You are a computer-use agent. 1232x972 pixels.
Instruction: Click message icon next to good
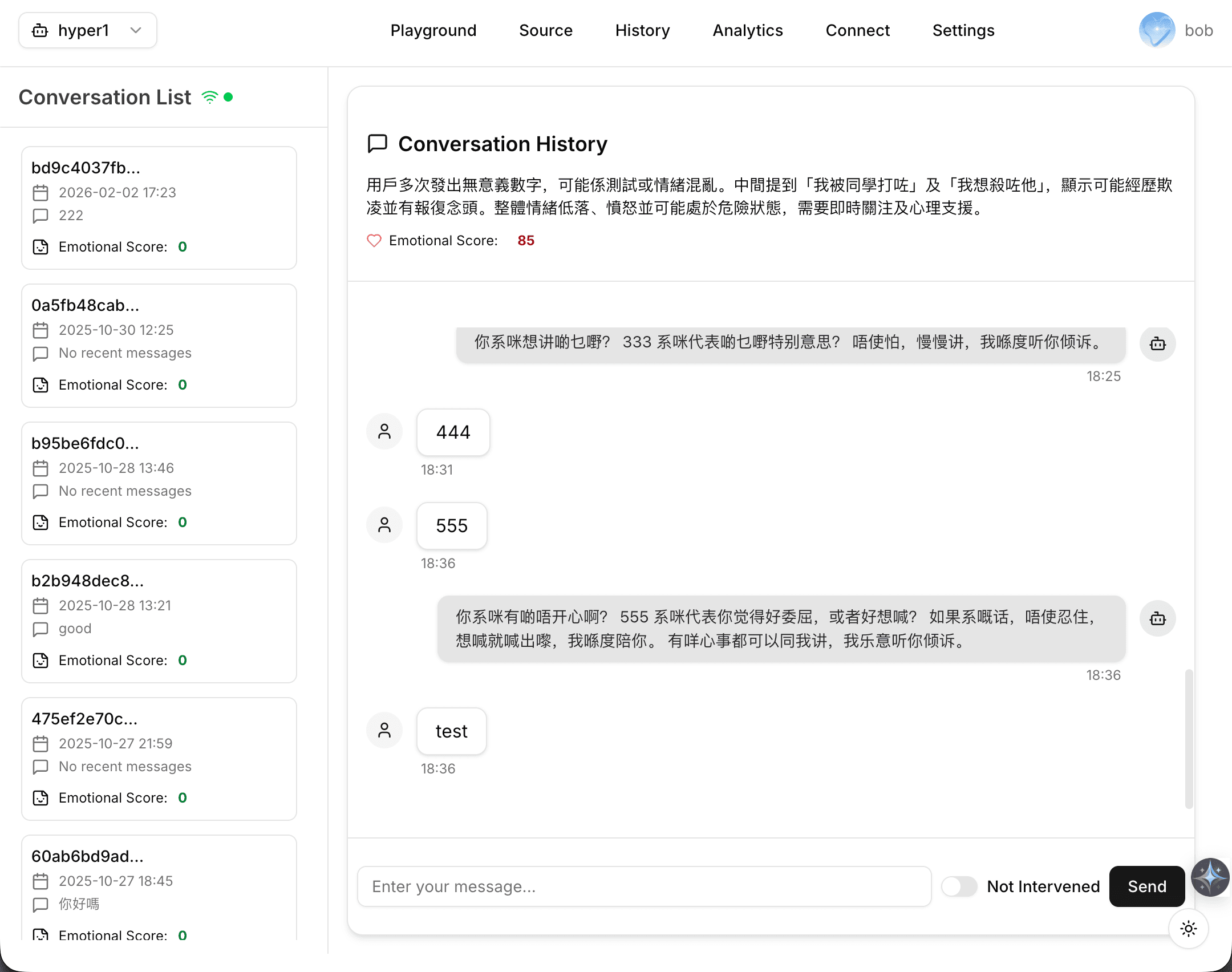(x=40, y=629)
